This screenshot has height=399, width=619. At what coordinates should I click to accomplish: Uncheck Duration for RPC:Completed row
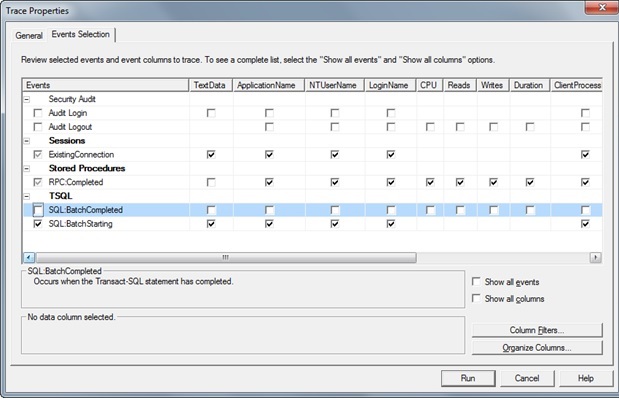pos(530,182)
